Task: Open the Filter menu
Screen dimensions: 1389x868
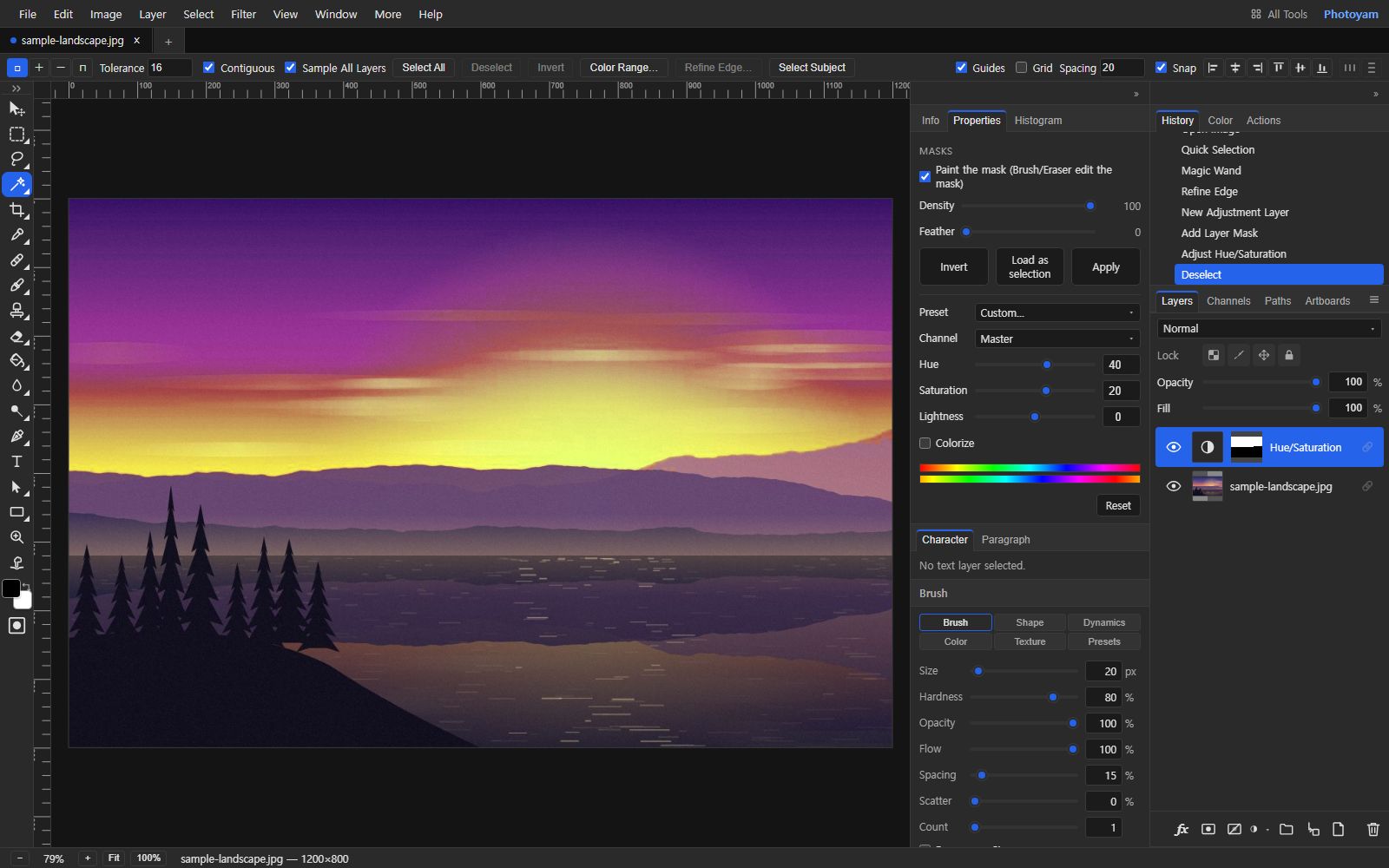Action: tap(243, 14)
